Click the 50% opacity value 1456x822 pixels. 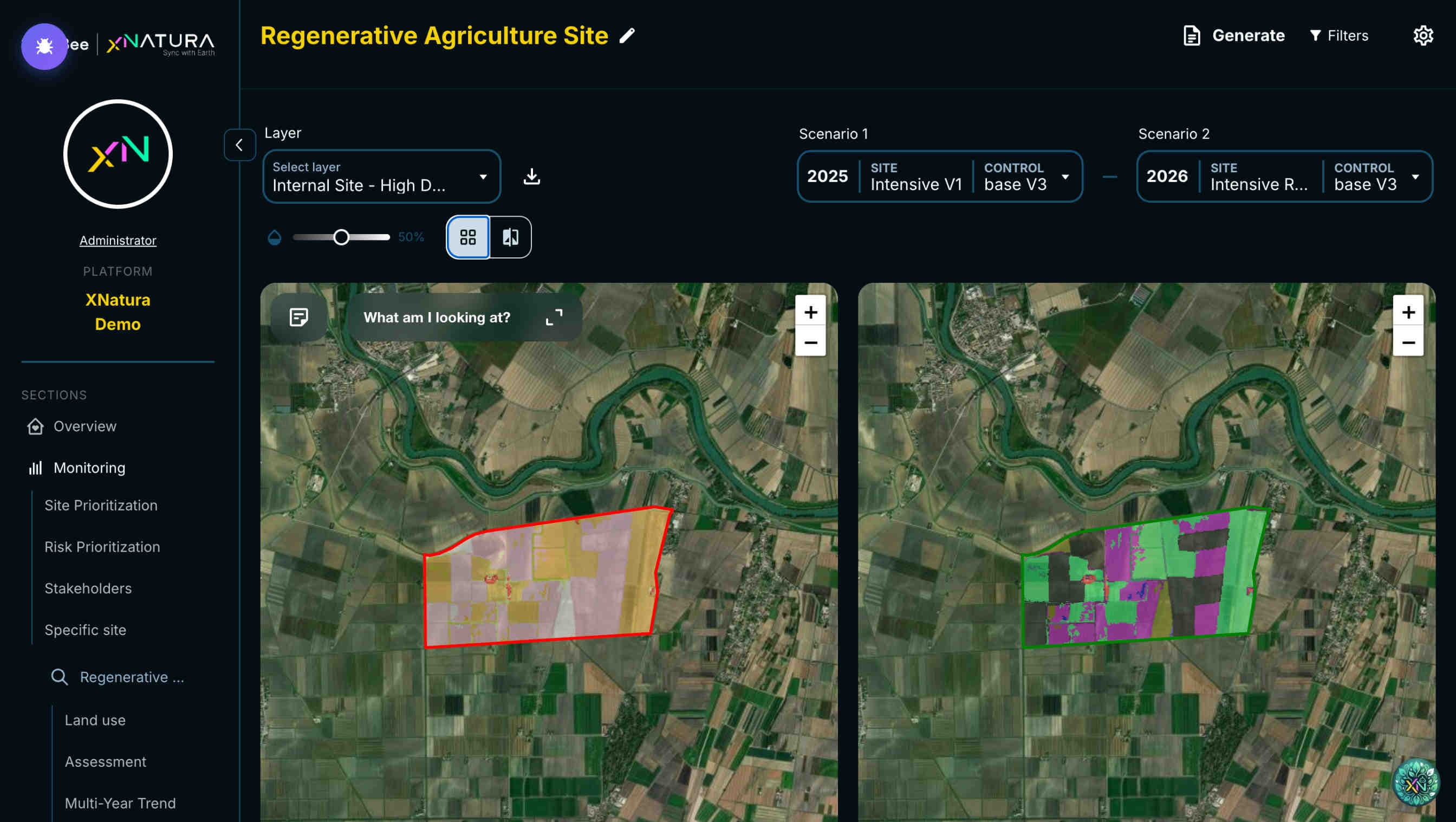(411, 237)
